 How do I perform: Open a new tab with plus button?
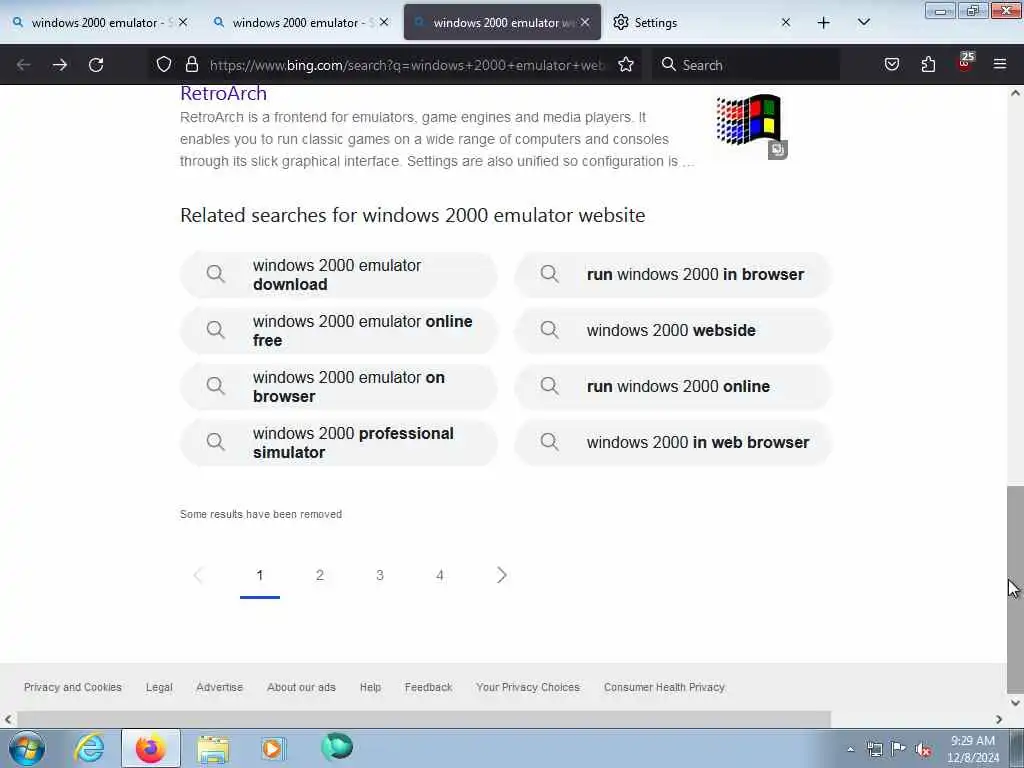(x=824, y=23)
